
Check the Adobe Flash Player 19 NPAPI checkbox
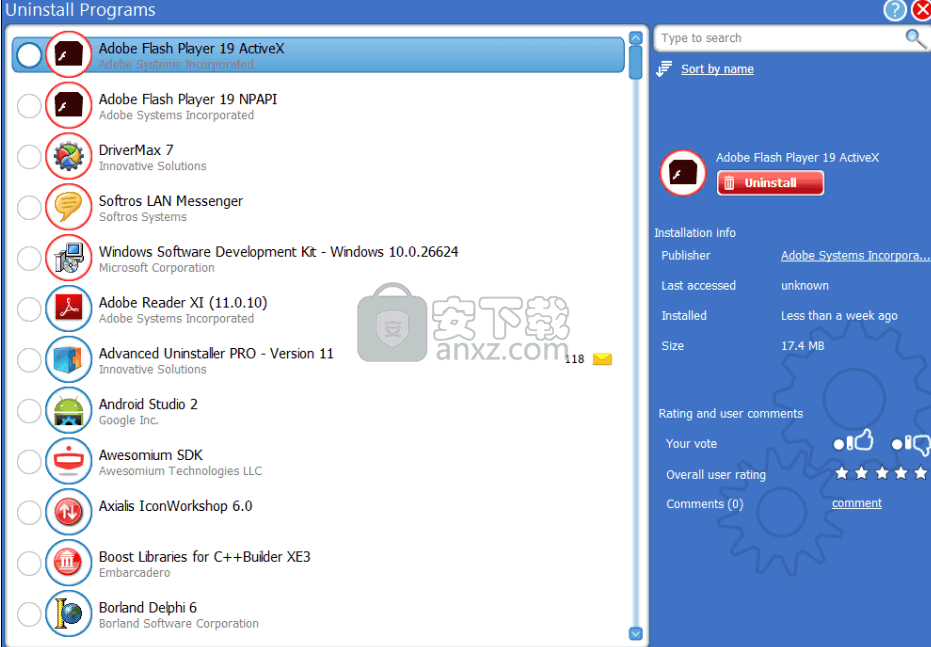click(x=29, y=106)
